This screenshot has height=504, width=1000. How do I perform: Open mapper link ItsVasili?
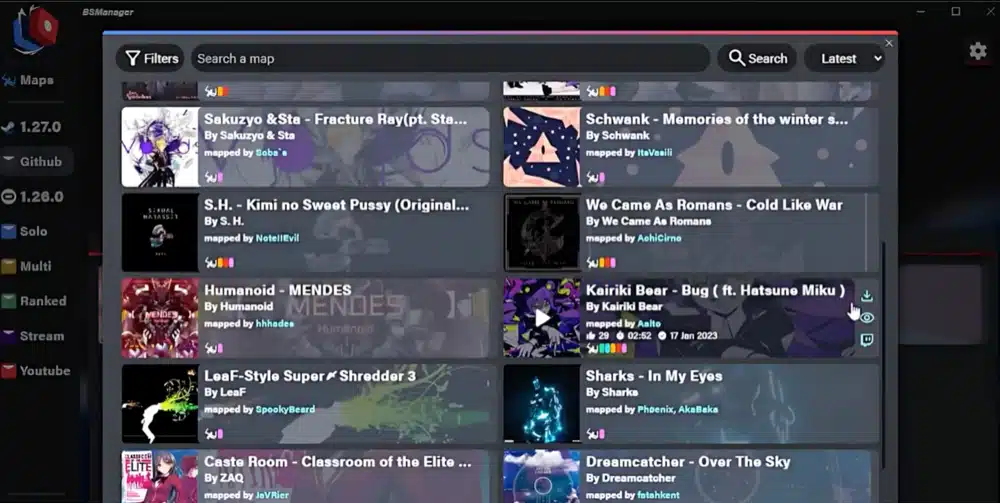654,152
